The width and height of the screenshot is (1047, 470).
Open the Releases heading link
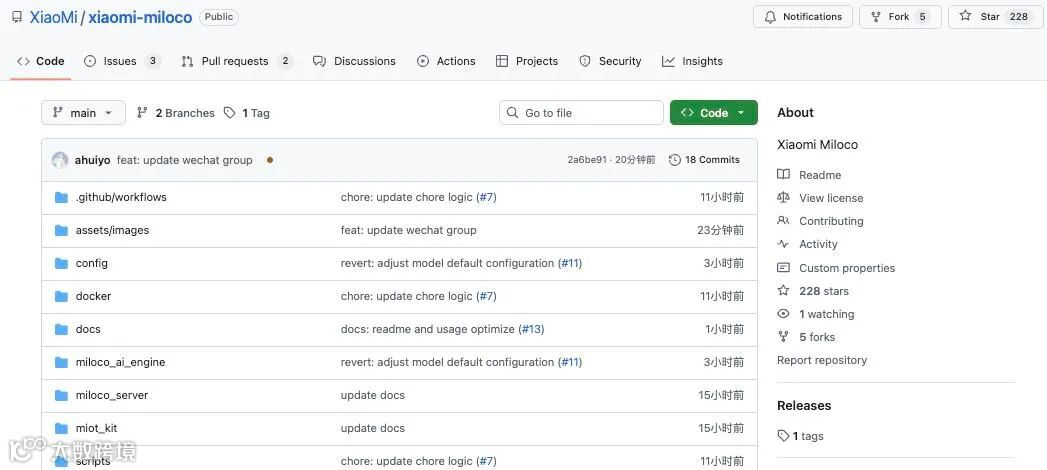pos(804,406)
